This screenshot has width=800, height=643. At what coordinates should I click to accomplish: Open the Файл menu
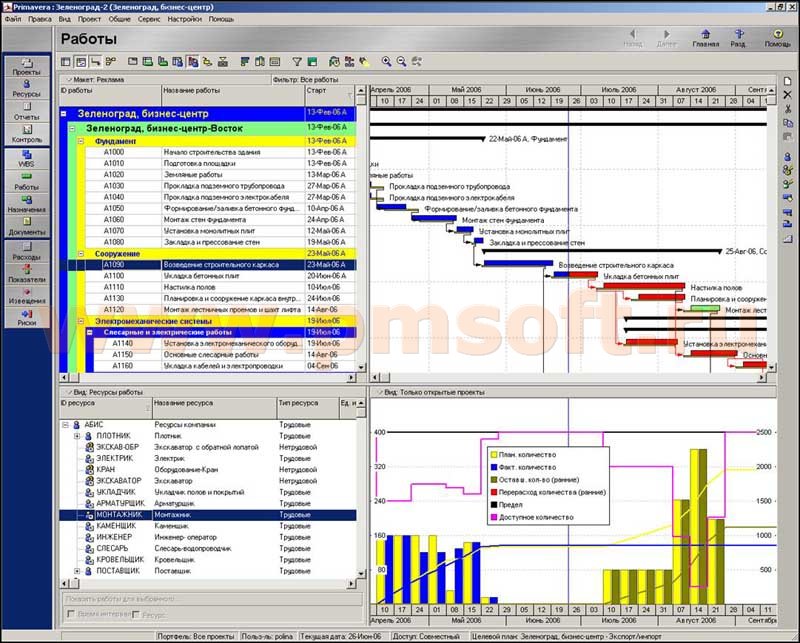pos(13,19)
